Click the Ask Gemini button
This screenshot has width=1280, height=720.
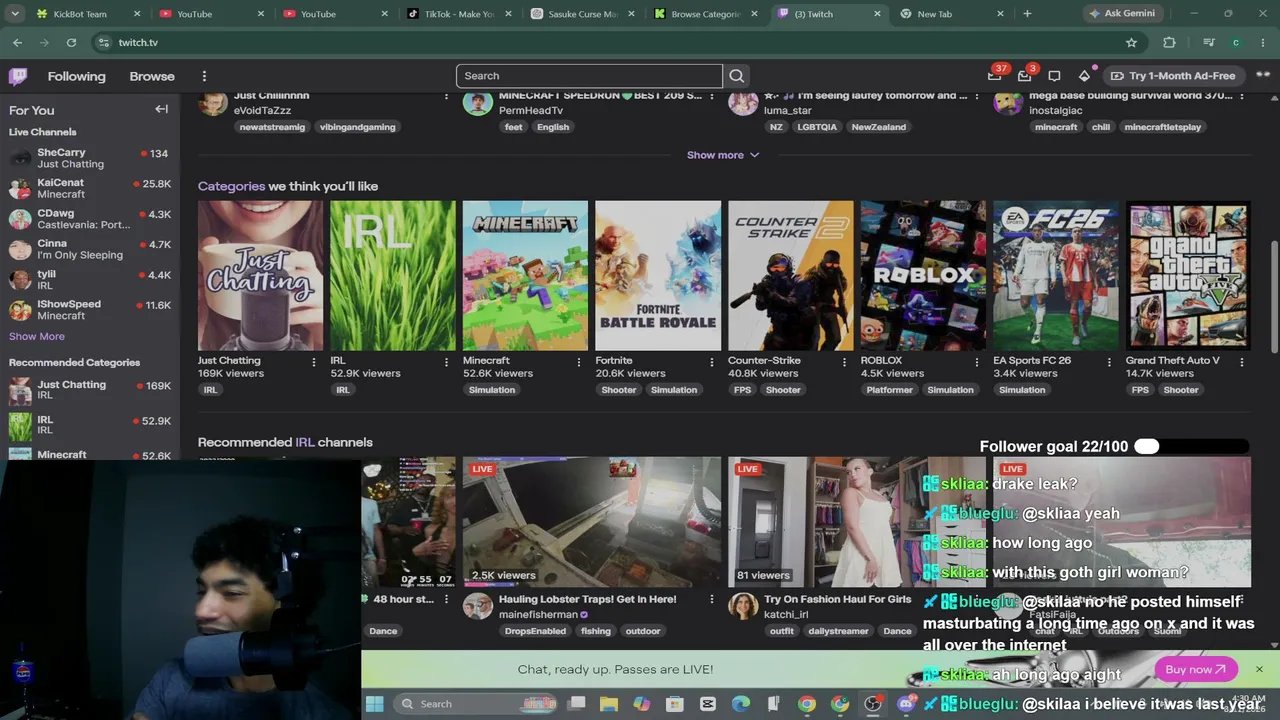pyautogui.click(x=1121, y=14)
